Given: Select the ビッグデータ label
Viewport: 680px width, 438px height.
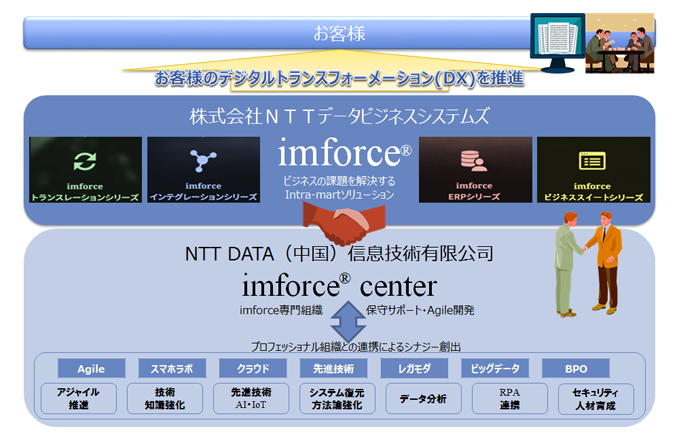Looking at the screenshot, I should (495, 369).
